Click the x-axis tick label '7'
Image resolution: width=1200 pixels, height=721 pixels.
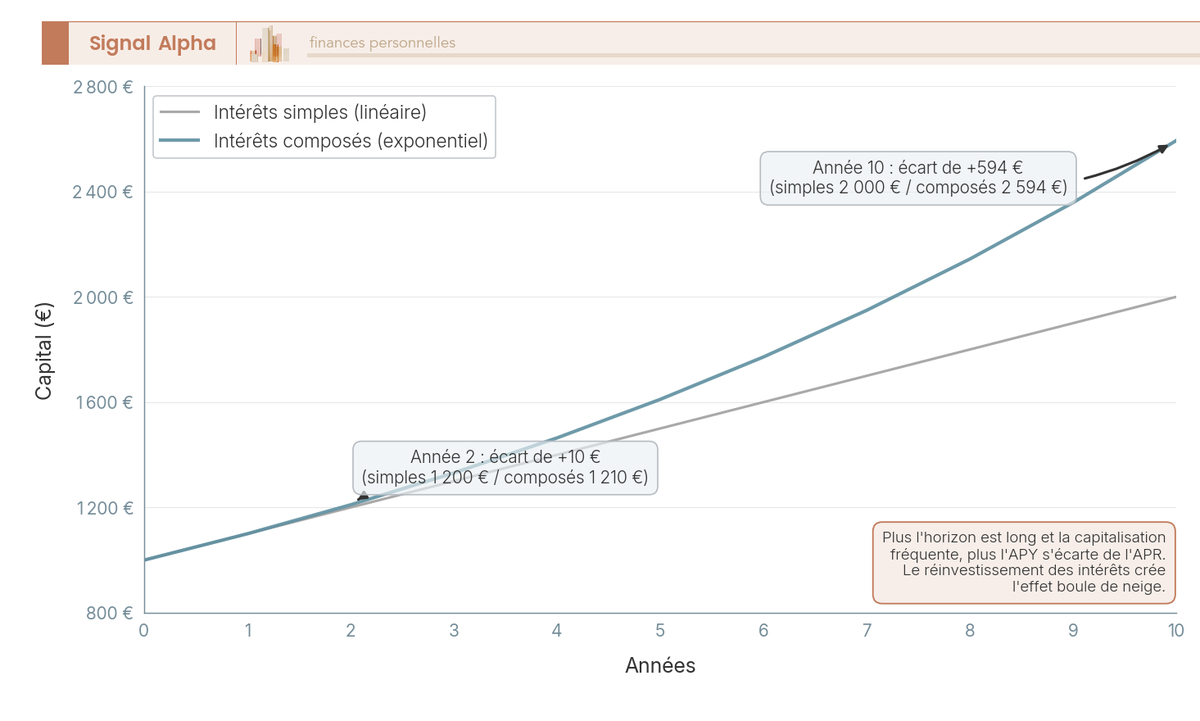[866, 631]
